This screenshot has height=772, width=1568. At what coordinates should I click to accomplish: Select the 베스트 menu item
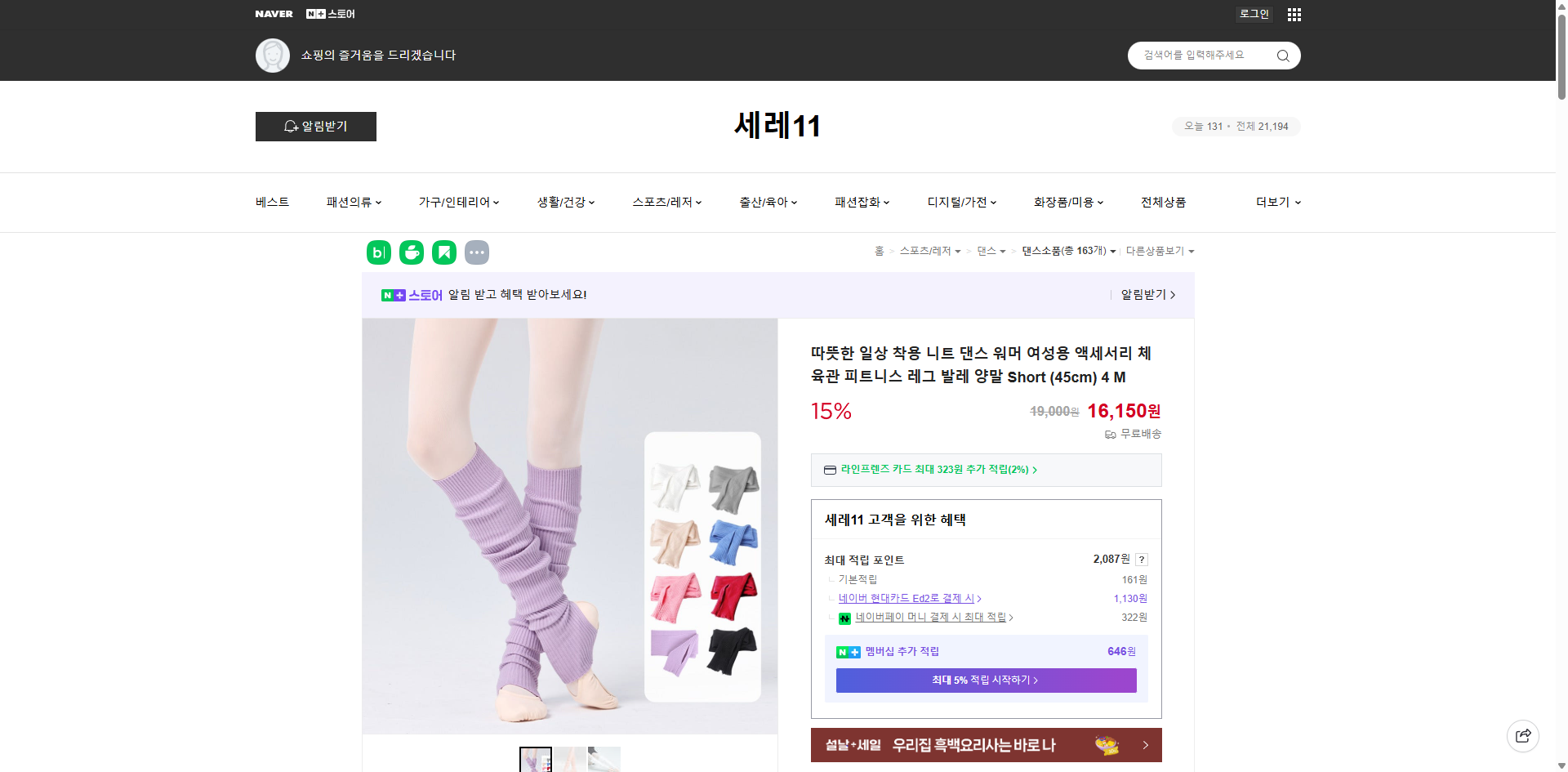(271, 202)
